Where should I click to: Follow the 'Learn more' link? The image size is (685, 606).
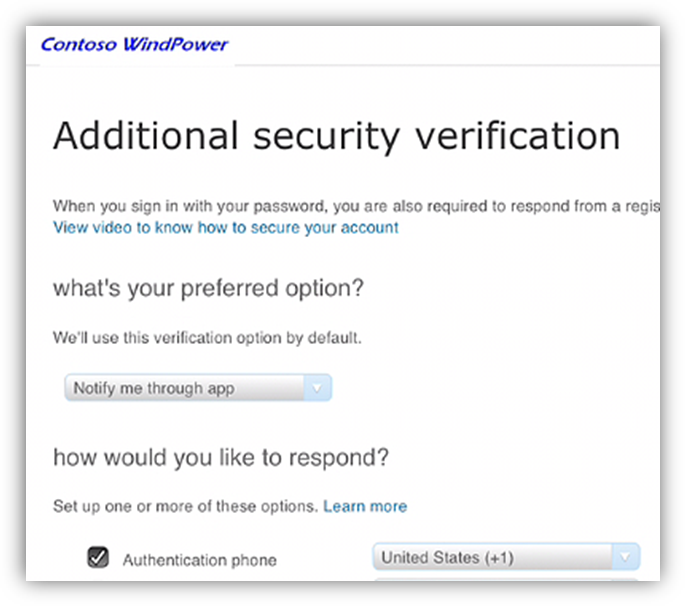(365, 506)
